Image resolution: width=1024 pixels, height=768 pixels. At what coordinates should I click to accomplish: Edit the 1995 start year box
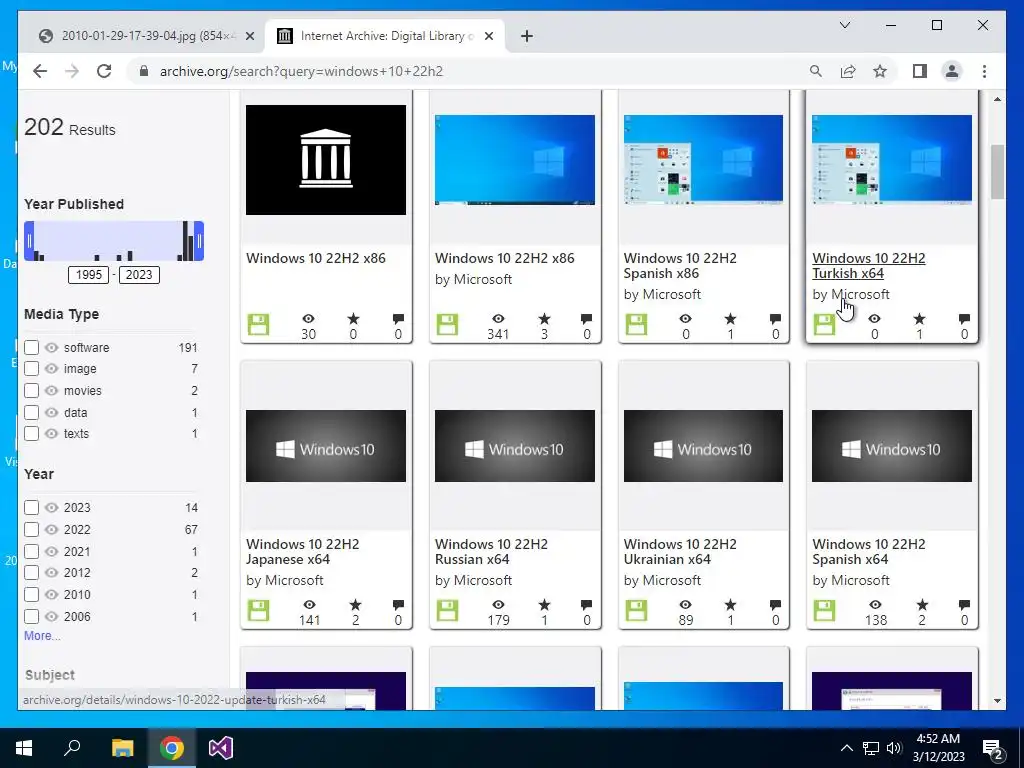[x=89, y=274]
